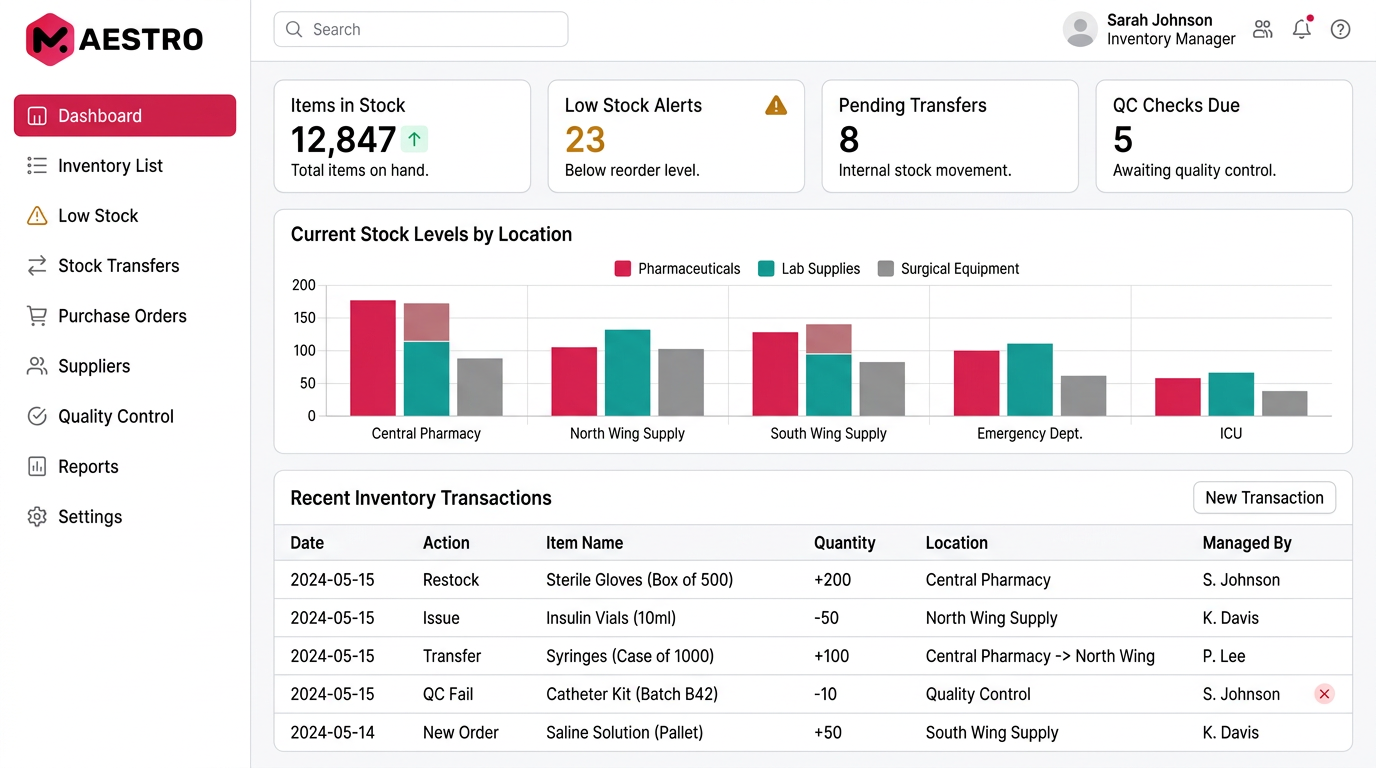
Task: Click the Low Stock warning triangle icon in sidebar
Action: (37, 216)
